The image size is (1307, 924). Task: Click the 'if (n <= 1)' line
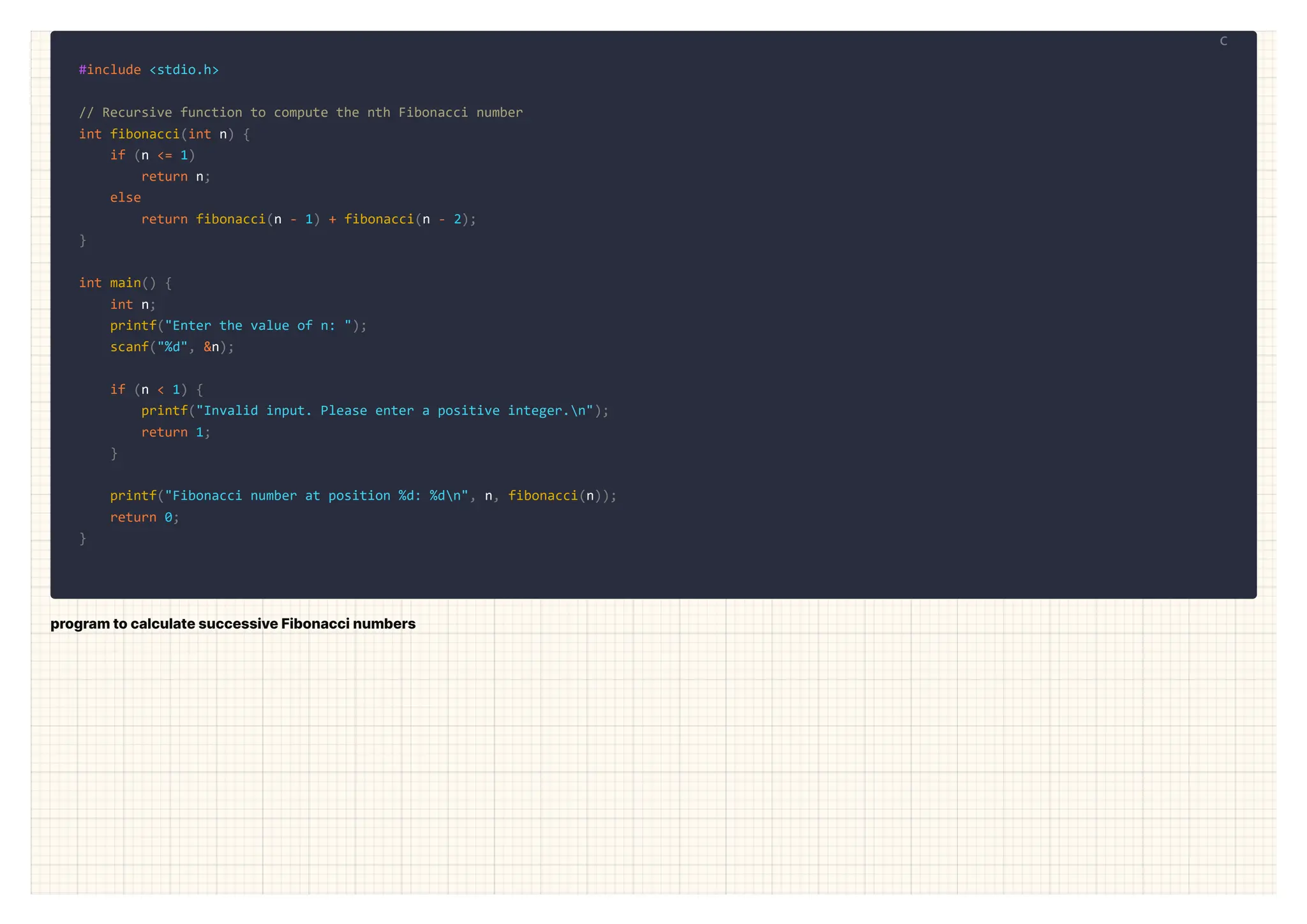point(153,155)
